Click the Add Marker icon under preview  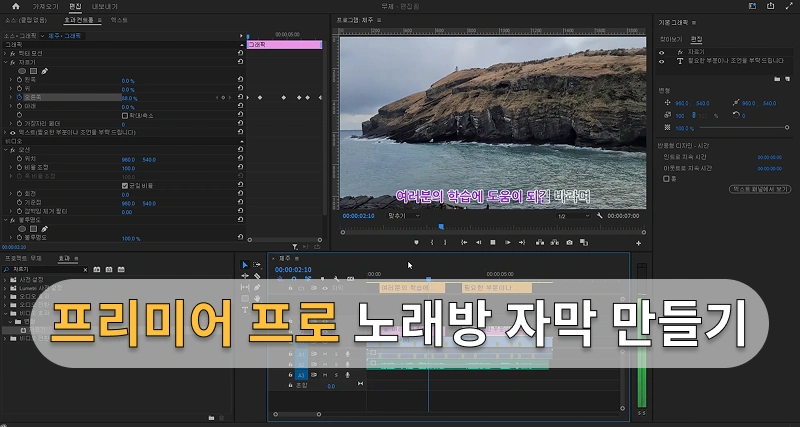[416, 242]
